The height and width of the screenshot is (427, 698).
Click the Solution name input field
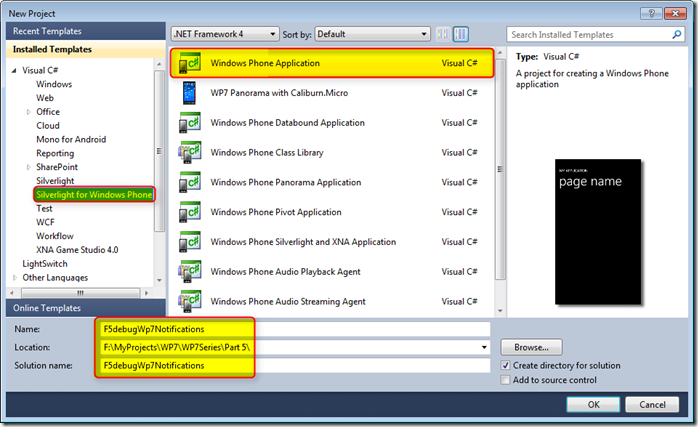pyautogui.click(x=295, y=366)
